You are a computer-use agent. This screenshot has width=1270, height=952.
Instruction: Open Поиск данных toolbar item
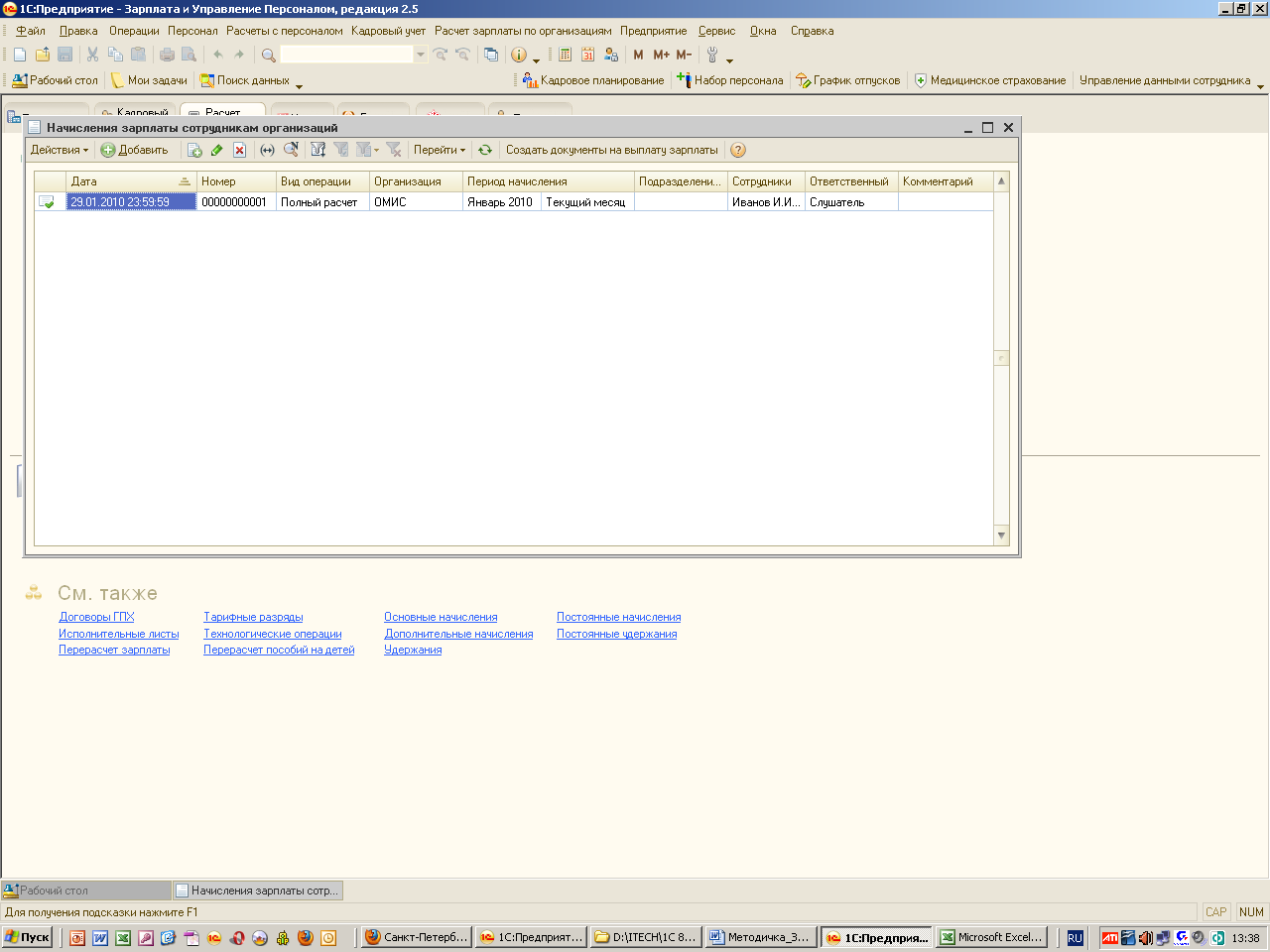(x=245, y=80)
